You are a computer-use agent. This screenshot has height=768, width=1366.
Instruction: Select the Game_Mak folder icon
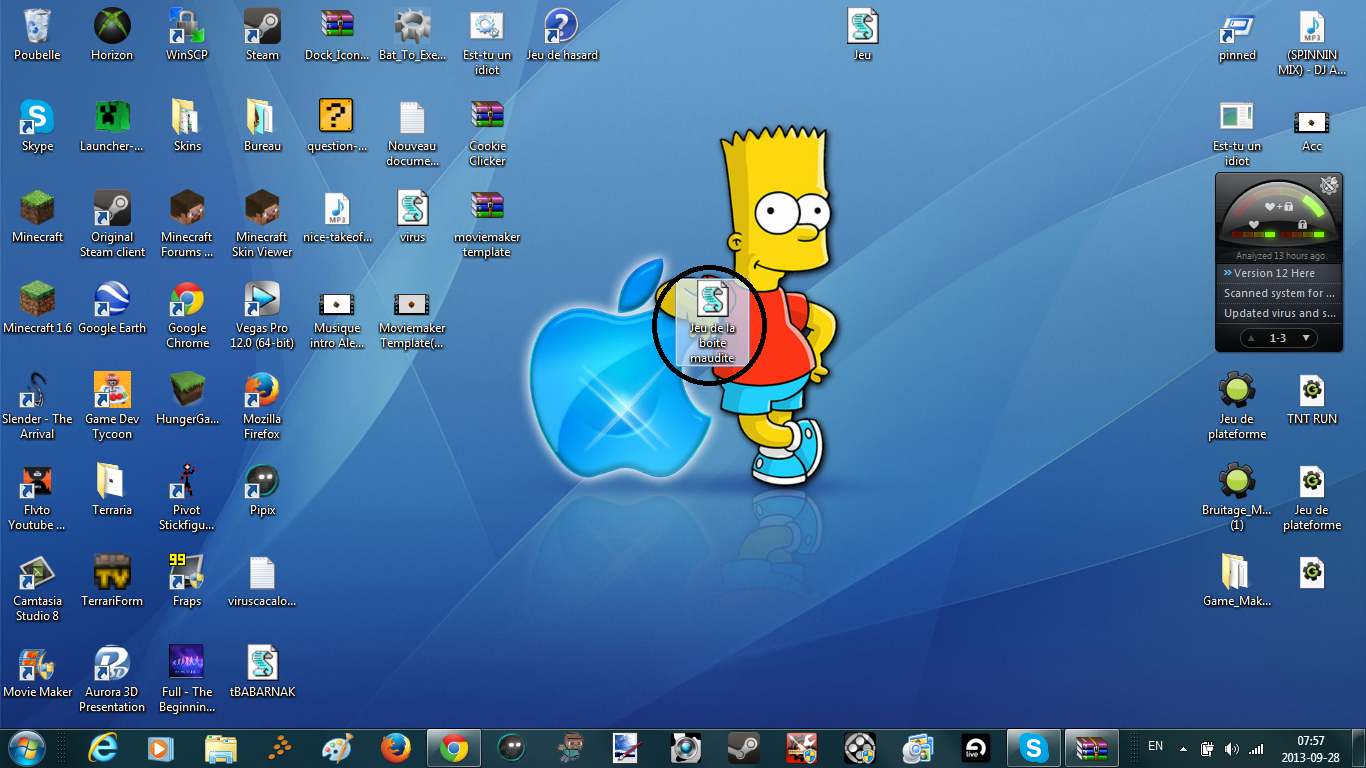click(x=1237, y=581)
